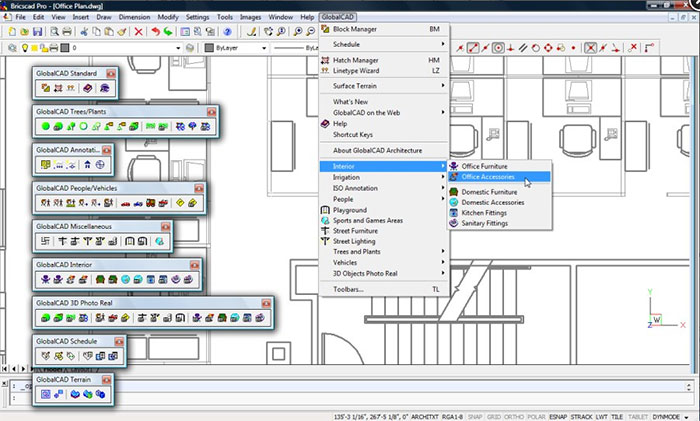This screenshot has height=421, width=700.
Task: Expand the Trees and Plants submenu
Action: pos(384,251)
